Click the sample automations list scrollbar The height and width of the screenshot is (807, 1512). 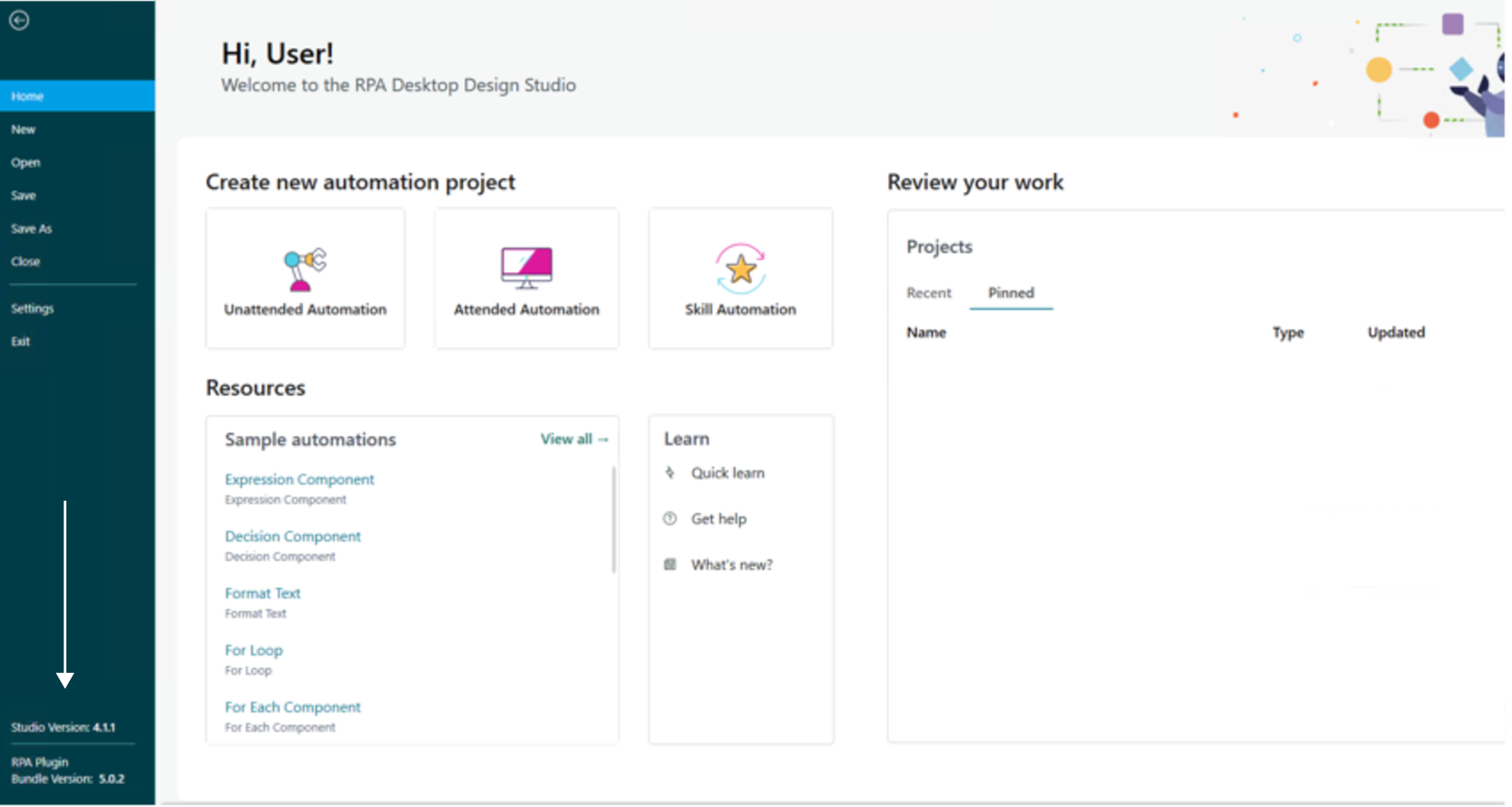[x=614, y=520]
